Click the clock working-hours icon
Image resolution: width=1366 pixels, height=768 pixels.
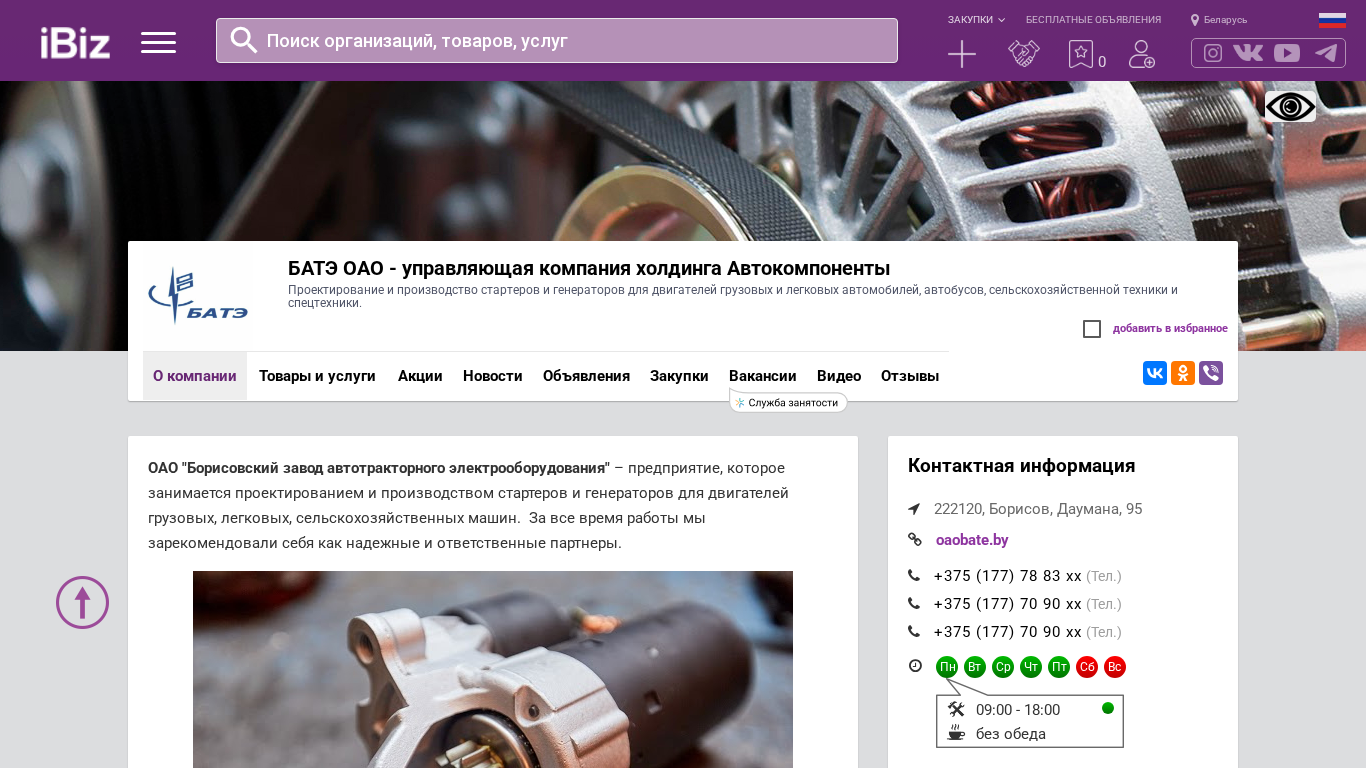(x=915, y=666)
